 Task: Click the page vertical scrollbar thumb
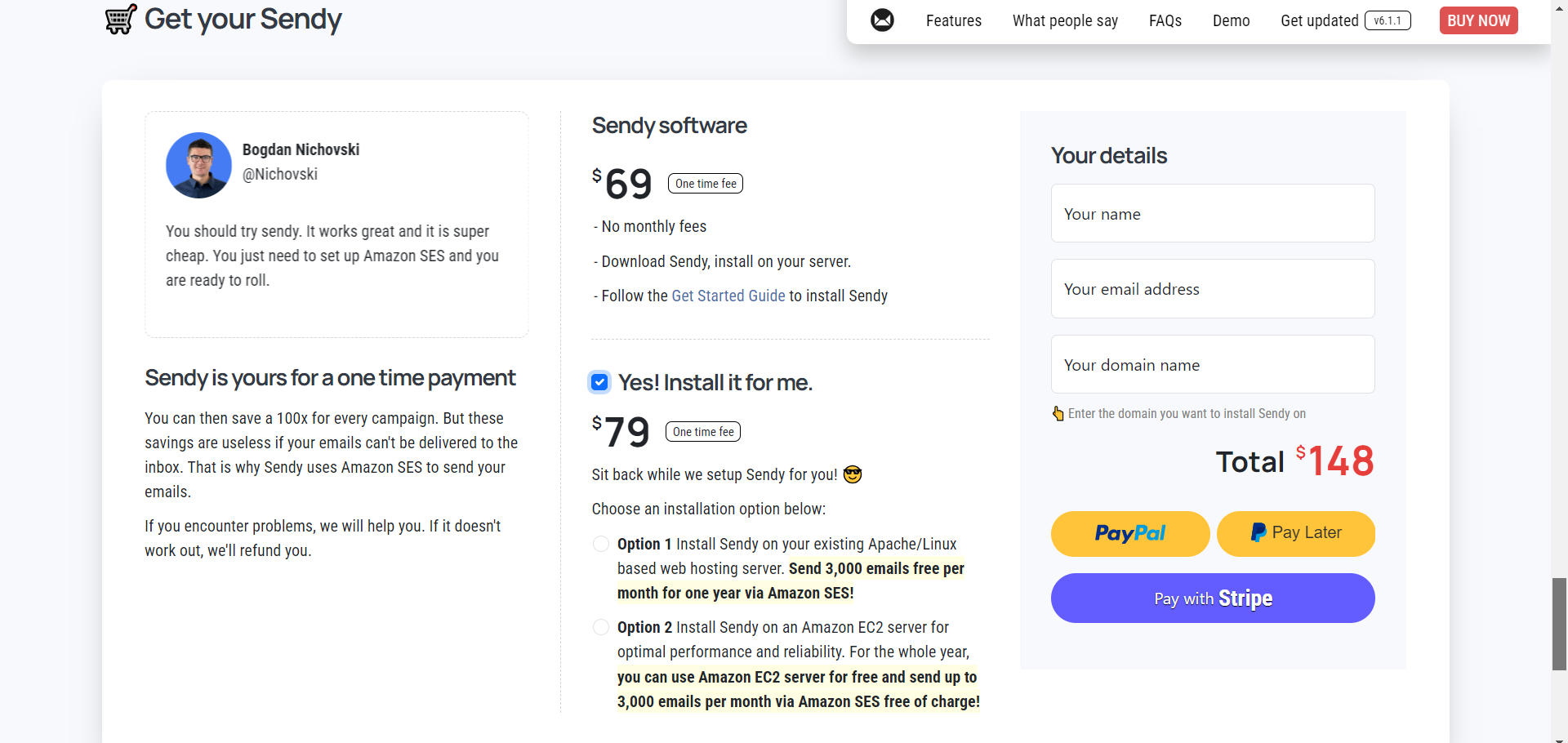click(x=1559, y=624)
